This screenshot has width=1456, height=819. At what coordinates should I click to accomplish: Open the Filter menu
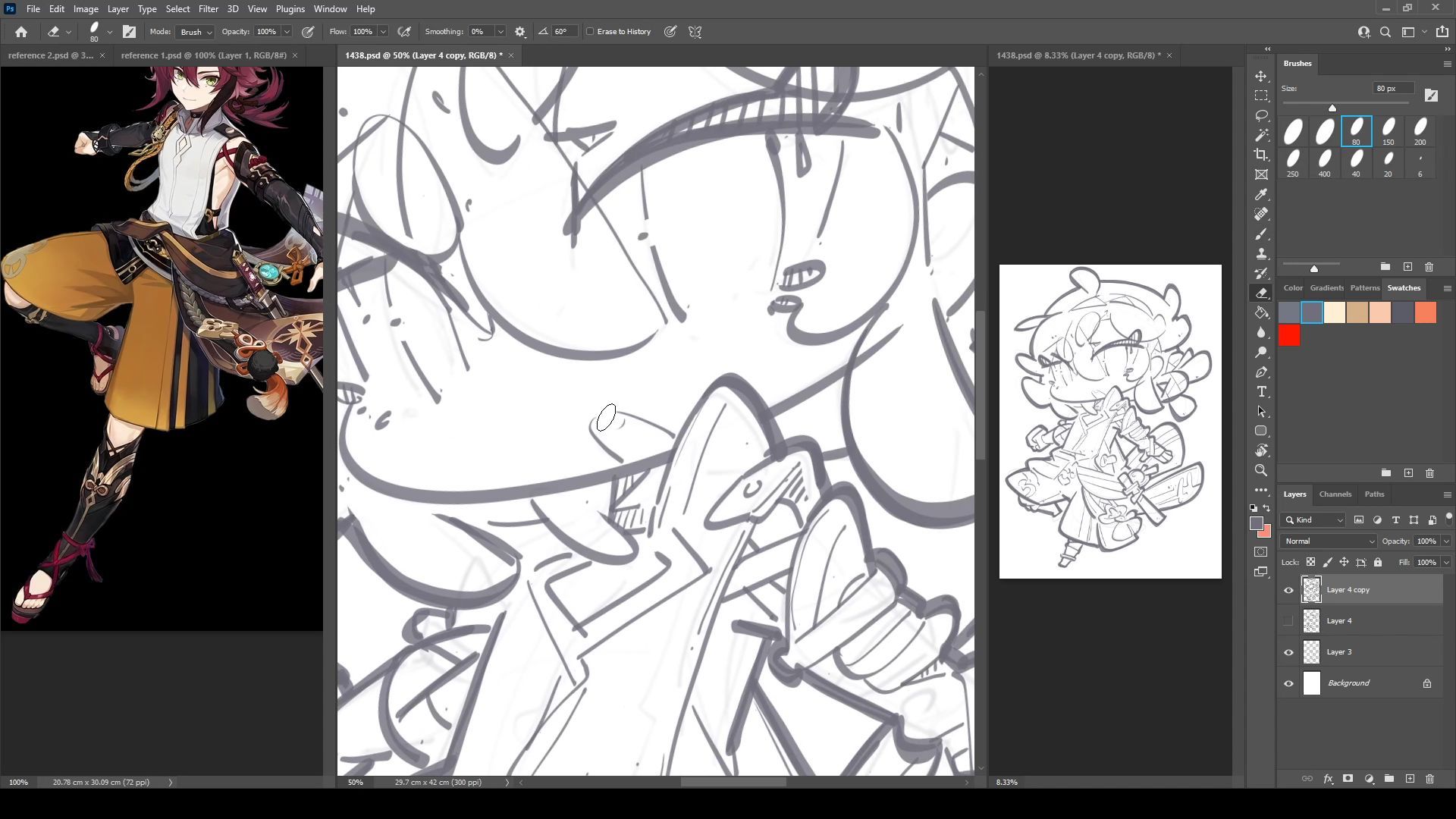pyautogui.click(x=208, y=9)
